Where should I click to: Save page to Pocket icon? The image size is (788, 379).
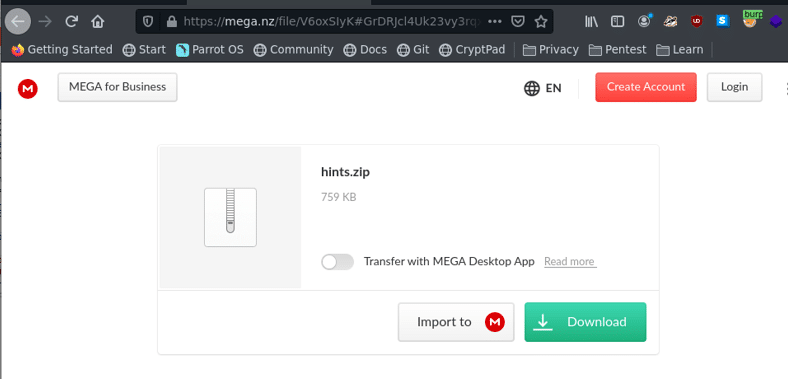point(518,22)
